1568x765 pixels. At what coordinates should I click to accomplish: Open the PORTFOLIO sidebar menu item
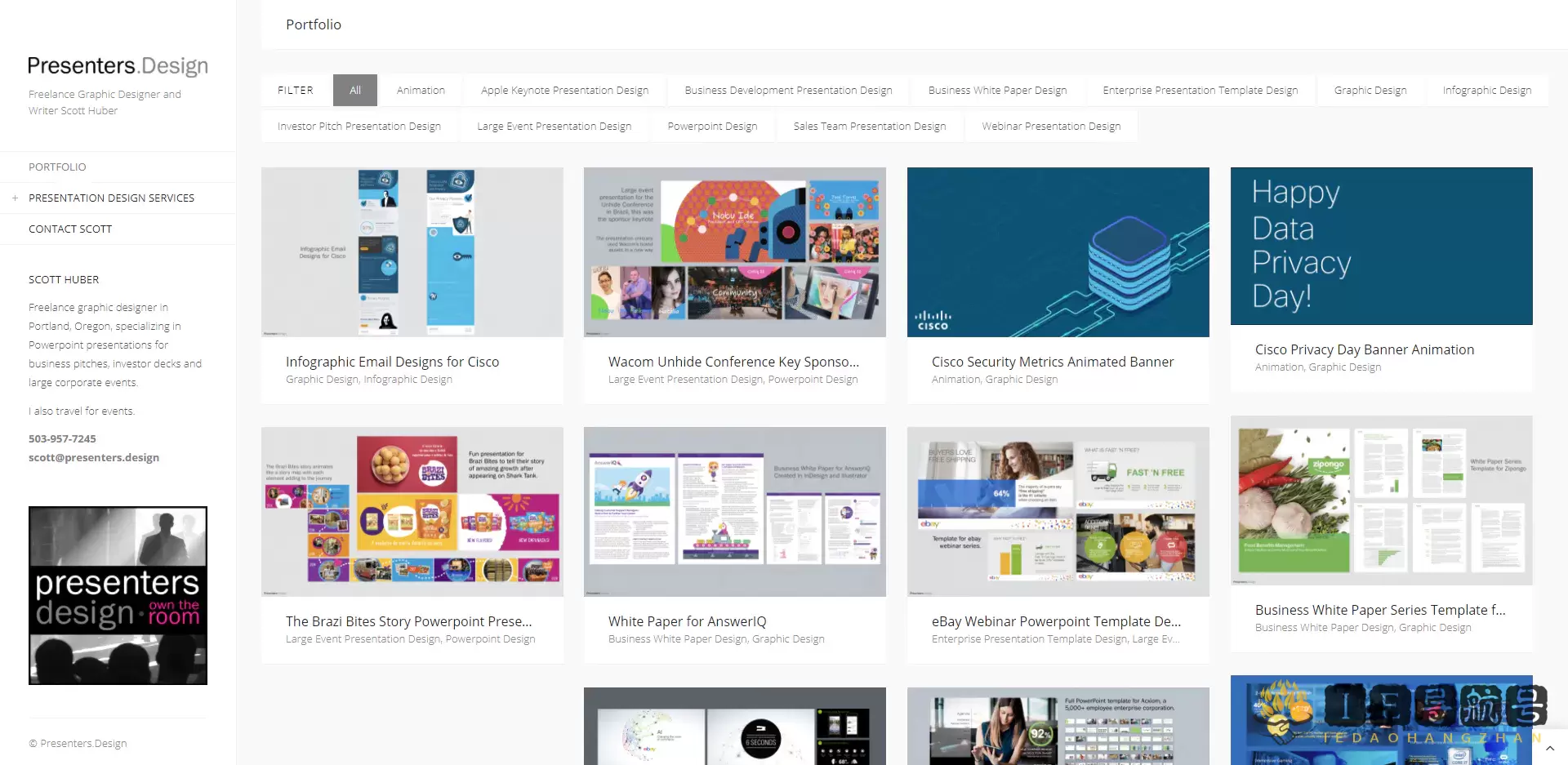click(x=57, y=167)
